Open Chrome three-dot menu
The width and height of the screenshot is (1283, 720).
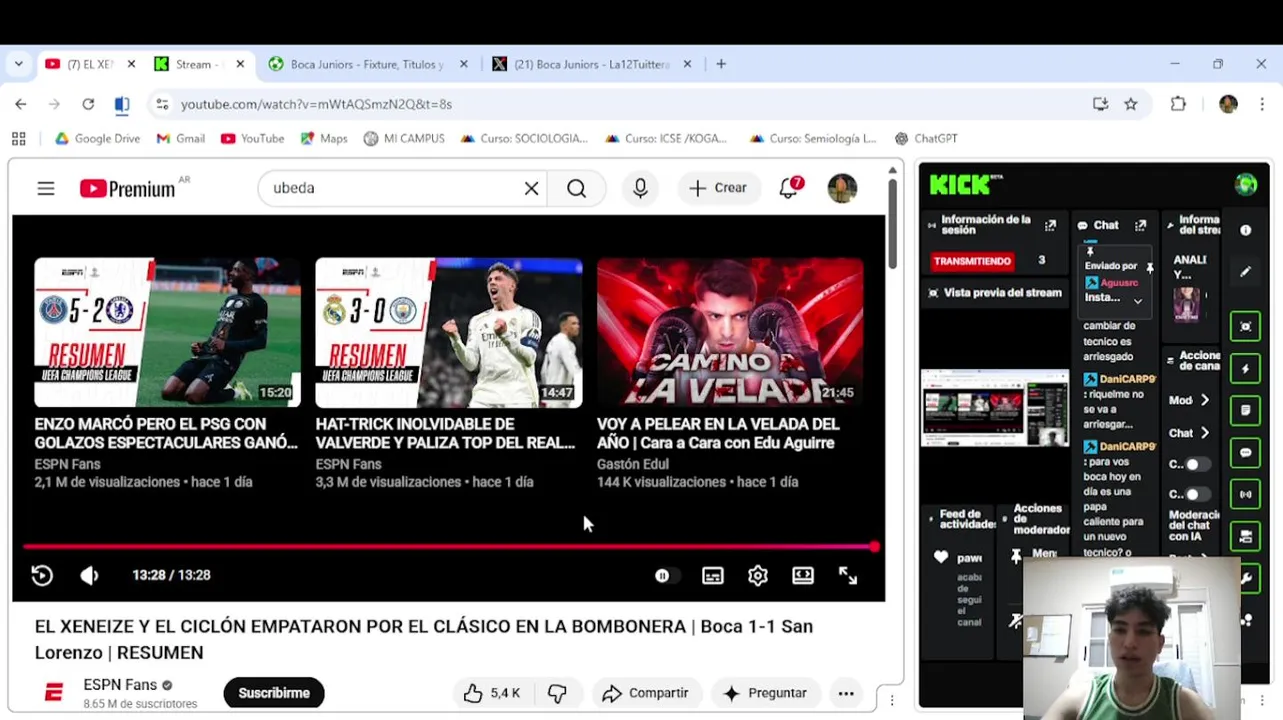click(1262, 104)
